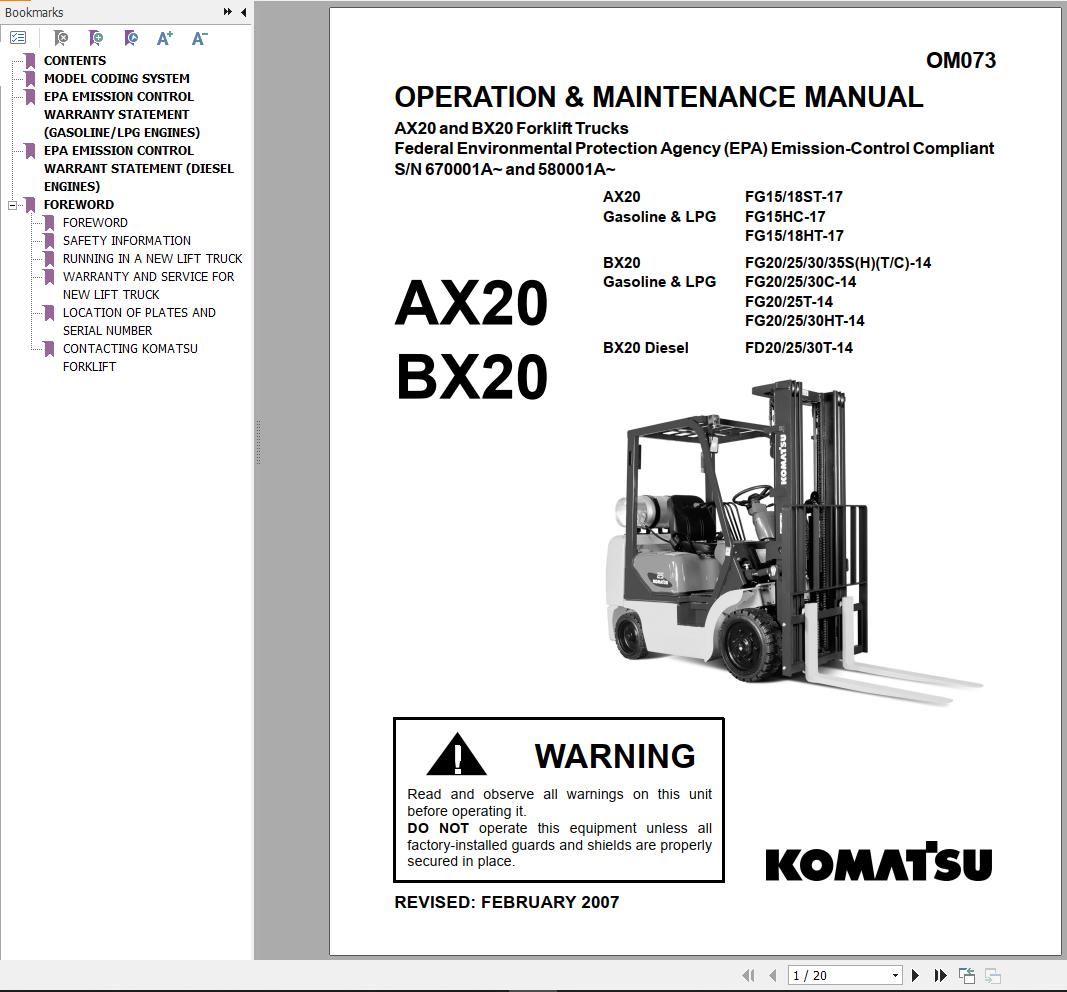The width and height of the screenshot is (1067, 992).
Task: Collapse the Bookmarks panel with left arrow
Action: coord(244,12)
